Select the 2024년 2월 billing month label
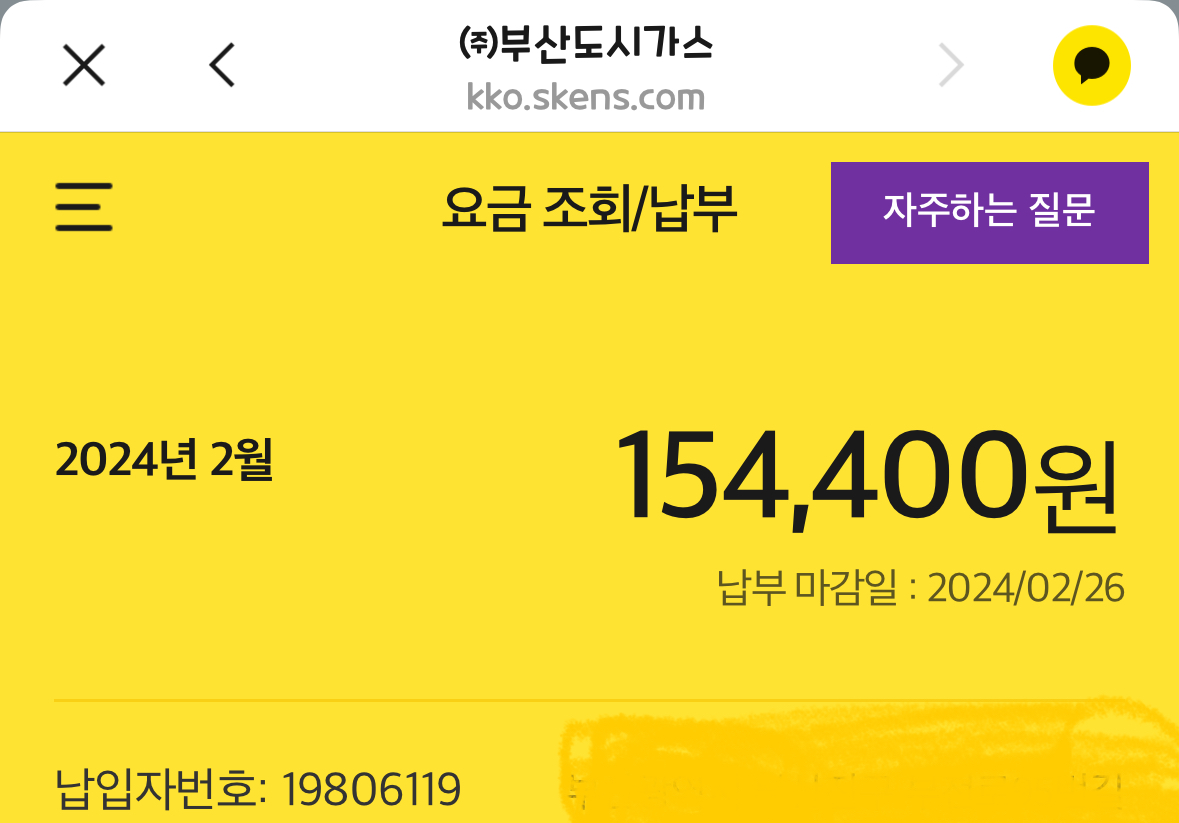Viewport: 1179px width, 823px height. pyautogui.click(x=164, y=460)
